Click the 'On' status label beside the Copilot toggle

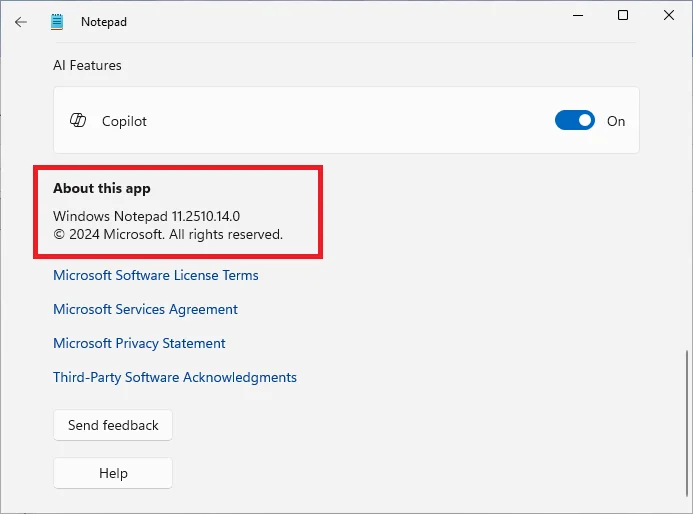tap(616, 121)
